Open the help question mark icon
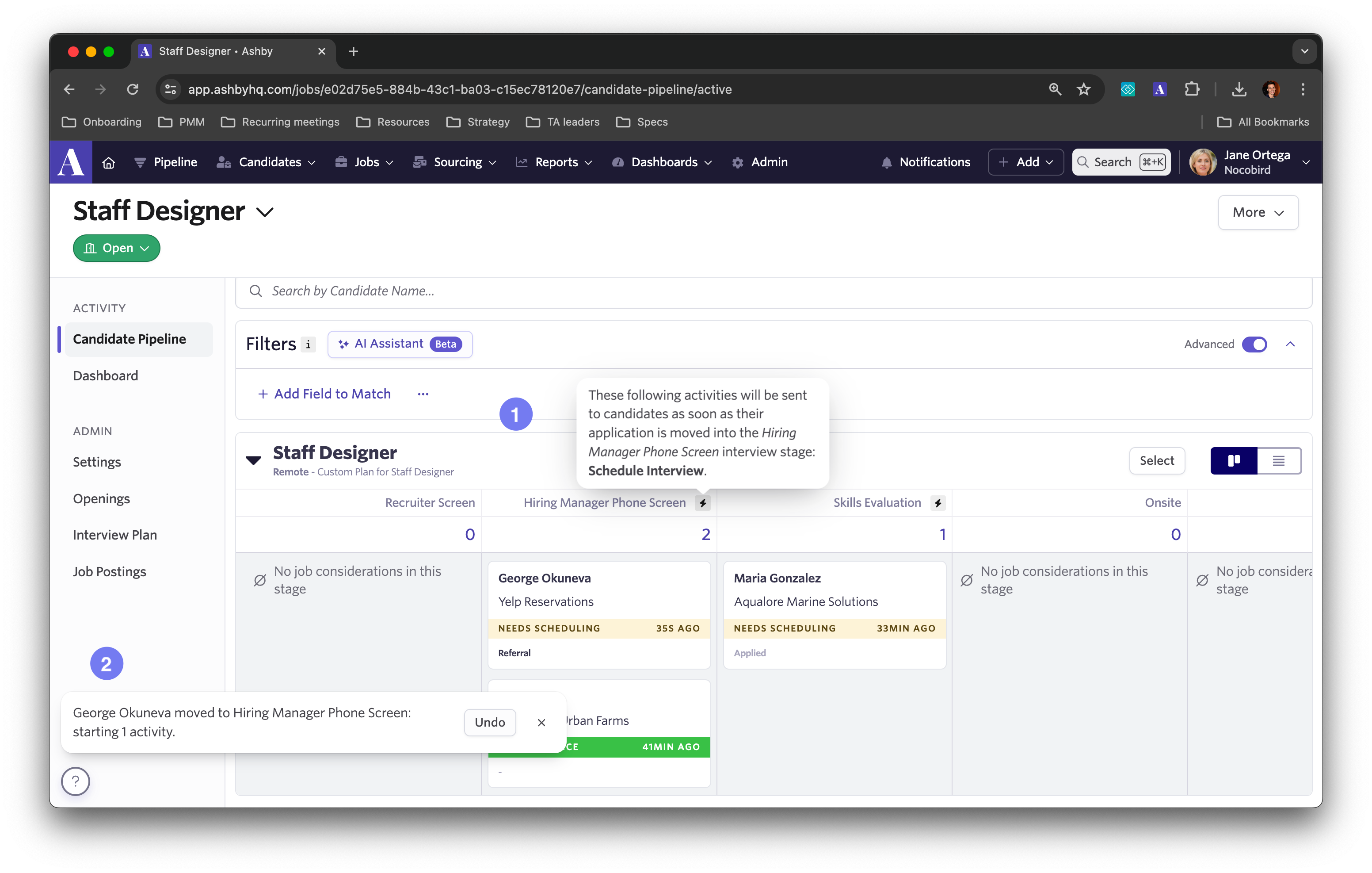The image size is (1372, 873). coord(76,781)
